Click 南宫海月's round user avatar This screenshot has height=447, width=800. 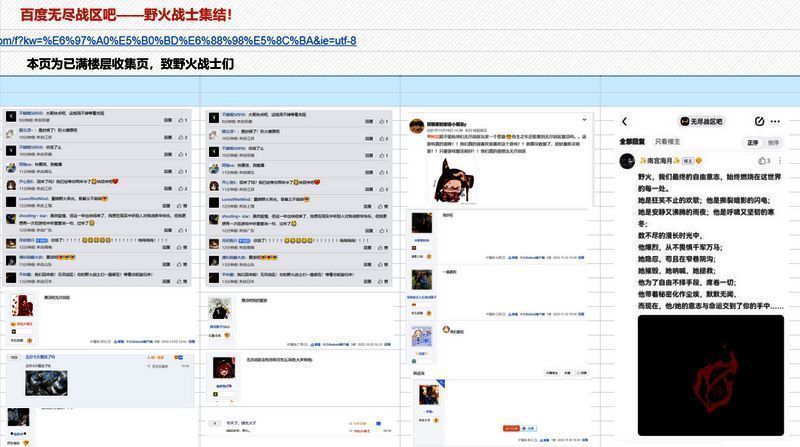pyautogui.click(x=627, y=160)
